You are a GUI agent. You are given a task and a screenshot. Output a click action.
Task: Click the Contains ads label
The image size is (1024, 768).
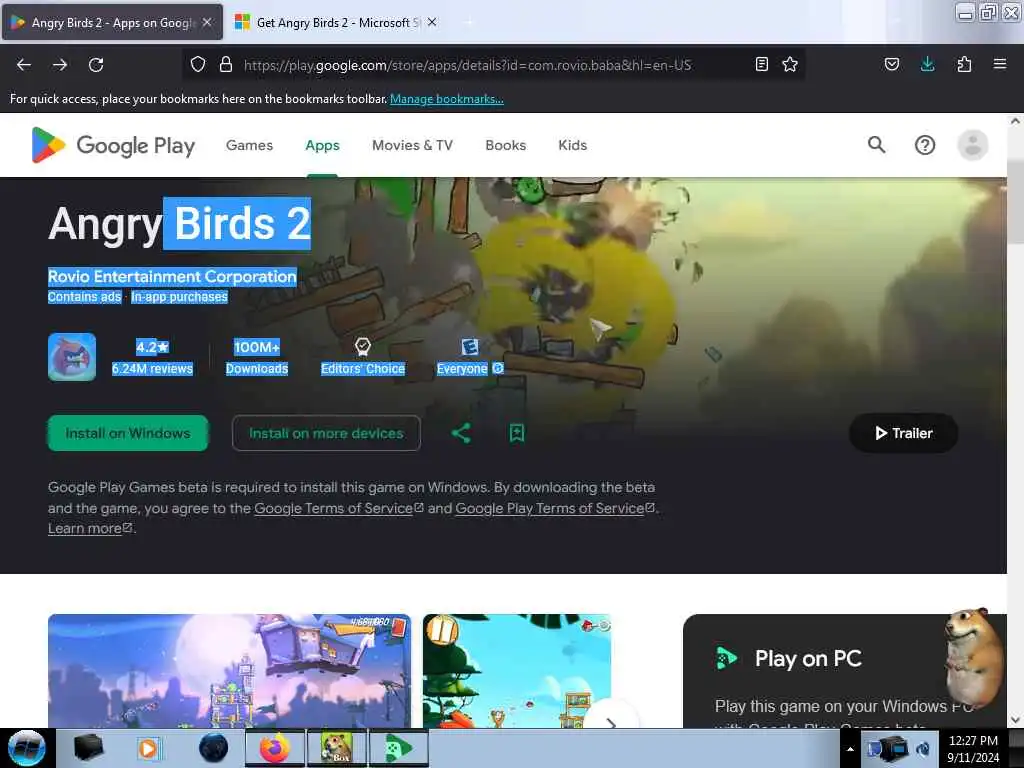tap(84, 296)
